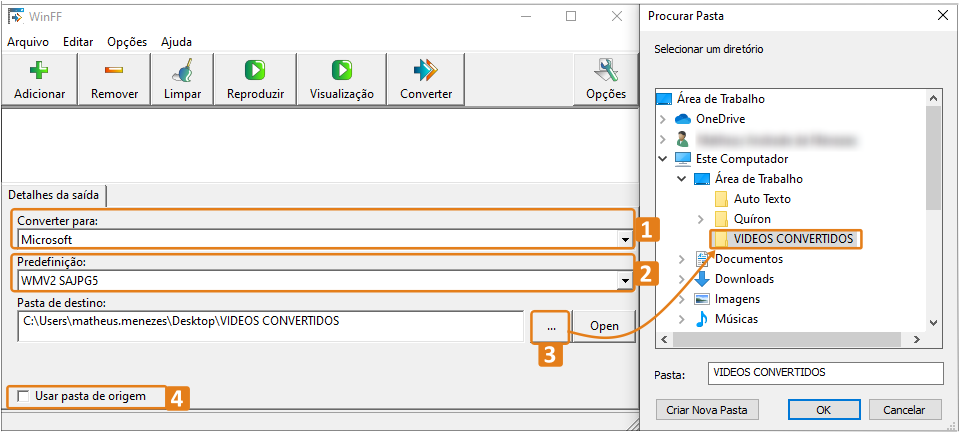
Task: Click the Pasta de destino path field
Action: 271,326
